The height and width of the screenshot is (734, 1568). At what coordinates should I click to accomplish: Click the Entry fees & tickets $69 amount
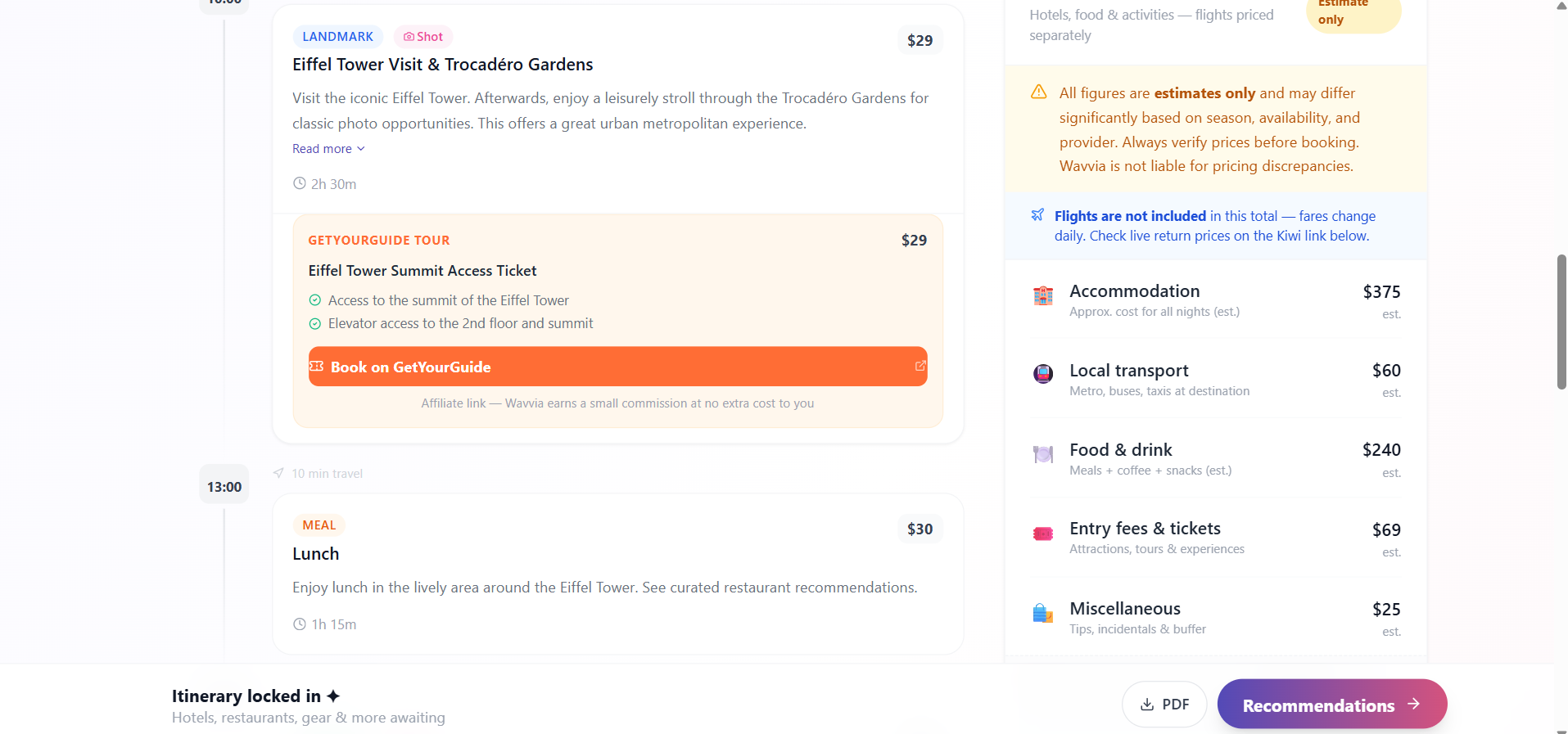[x=1386, y=530]
